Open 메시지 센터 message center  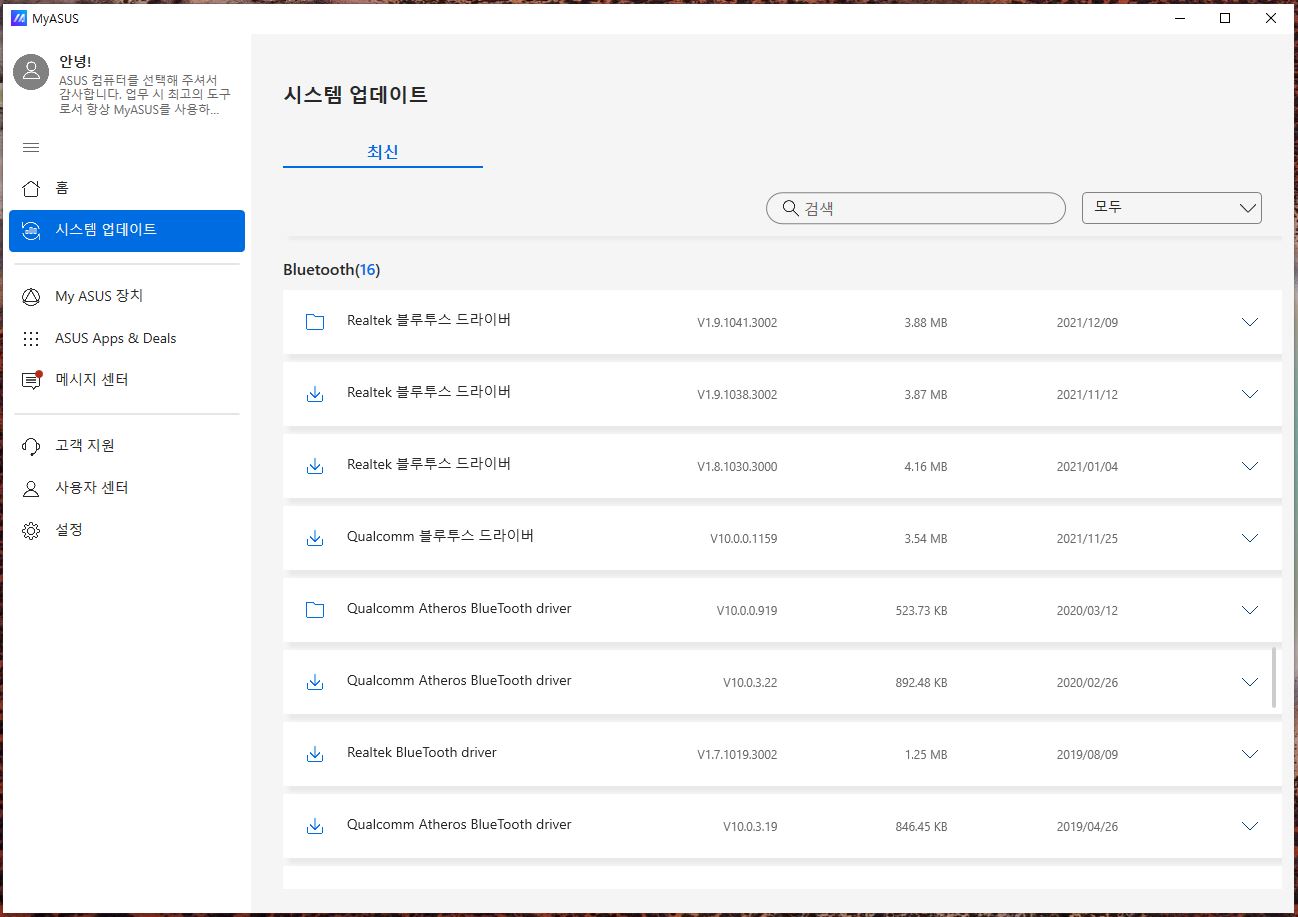click(x=127, y=380)
